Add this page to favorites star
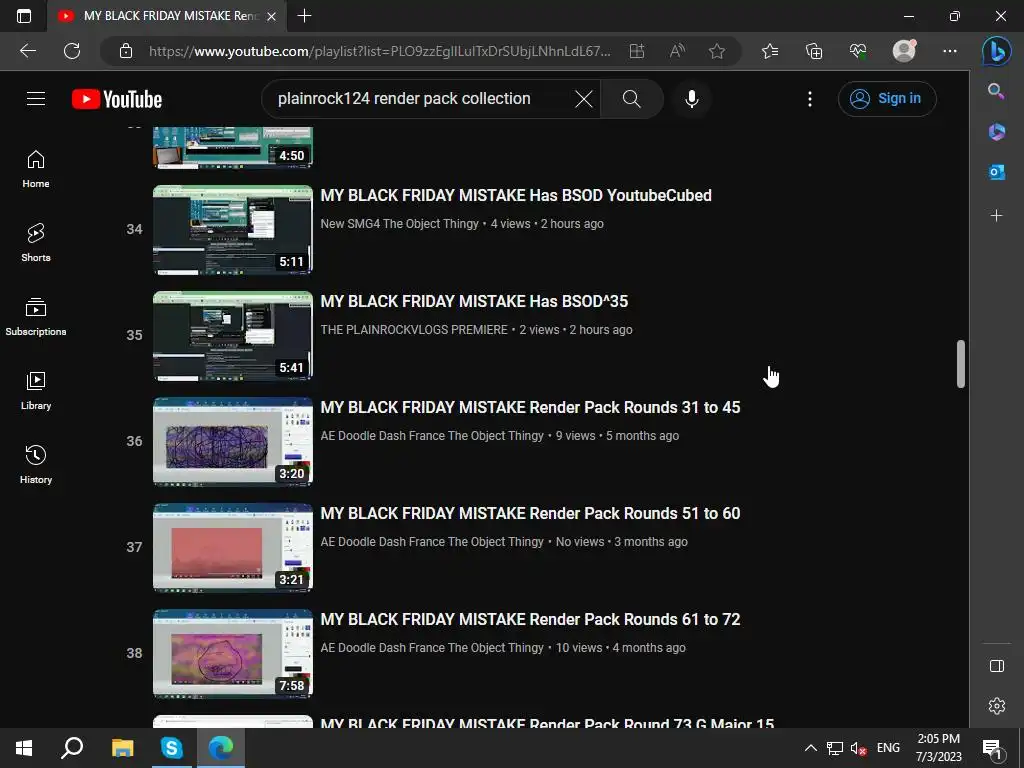This screenshot has width=1024, height=768. pyautogui.click(x=717, y=51)
